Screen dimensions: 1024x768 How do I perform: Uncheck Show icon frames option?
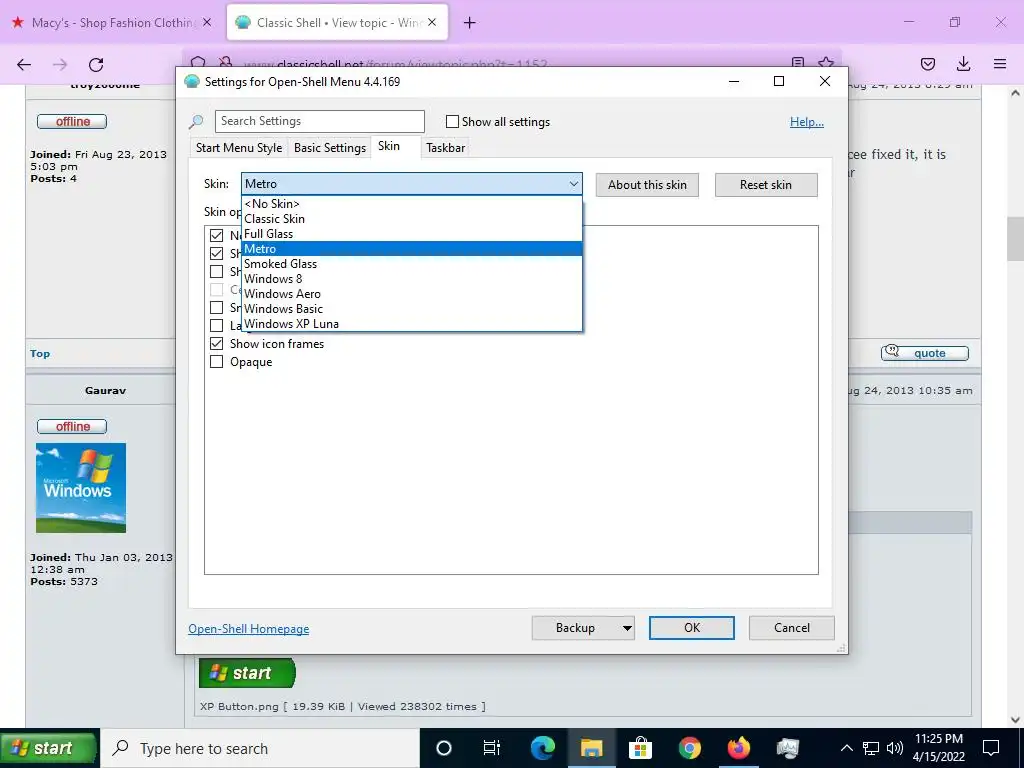[x=217, y=344]
